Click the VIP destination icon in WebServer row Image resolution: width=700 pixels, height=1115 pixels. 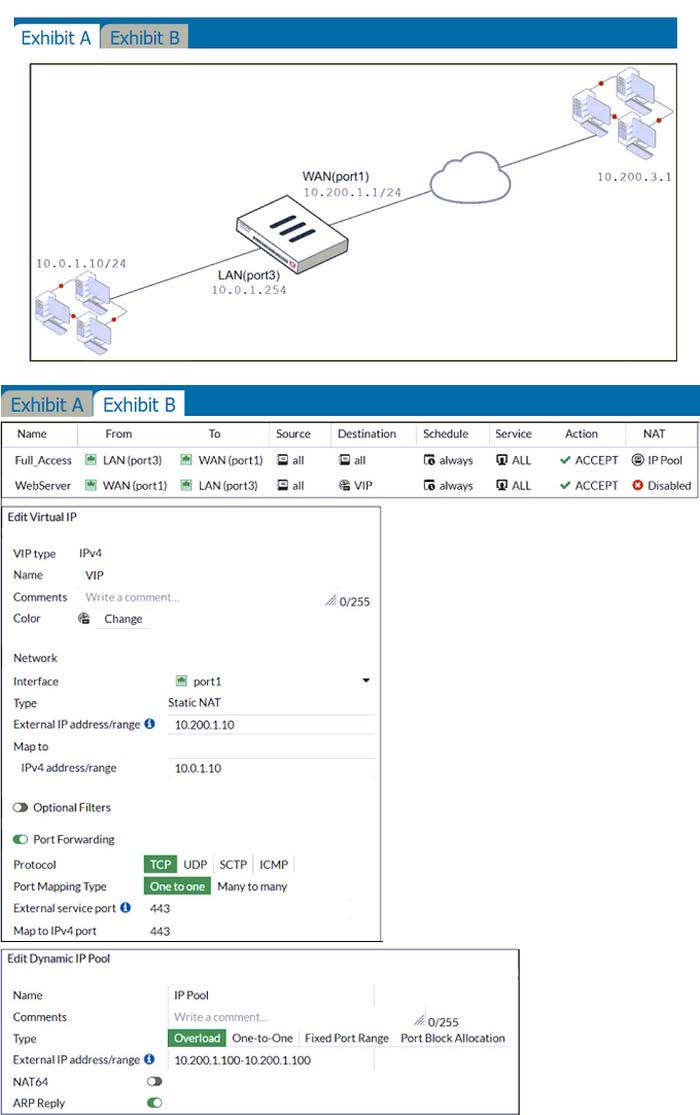345,485
